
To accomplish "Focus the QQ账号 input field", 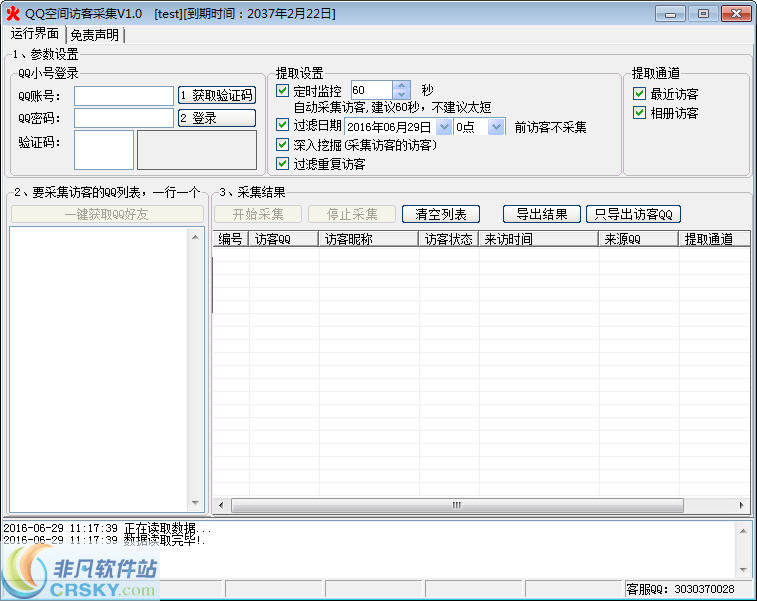I will [x=124, y=96].
